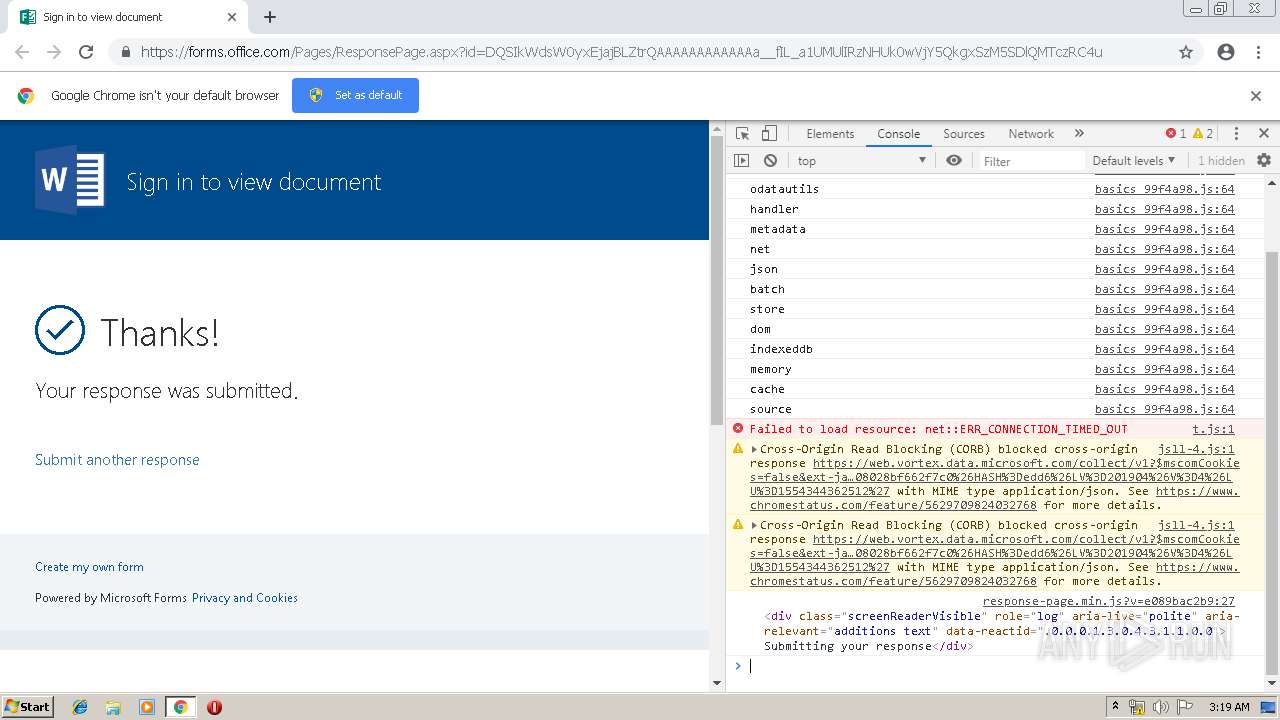Open the first jsll-4.js:1 source link

click(x=1196, y=449)
